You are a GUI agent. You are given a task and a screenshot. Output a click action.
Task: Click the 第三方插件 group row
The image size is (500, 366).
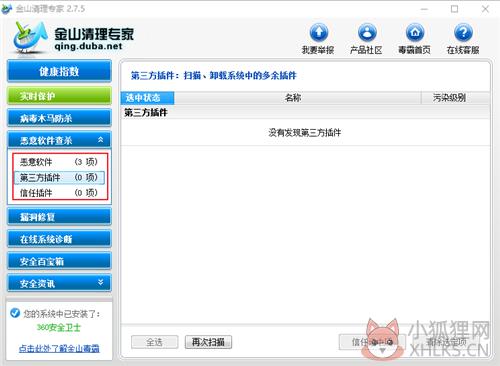click(x=305, y=112)
